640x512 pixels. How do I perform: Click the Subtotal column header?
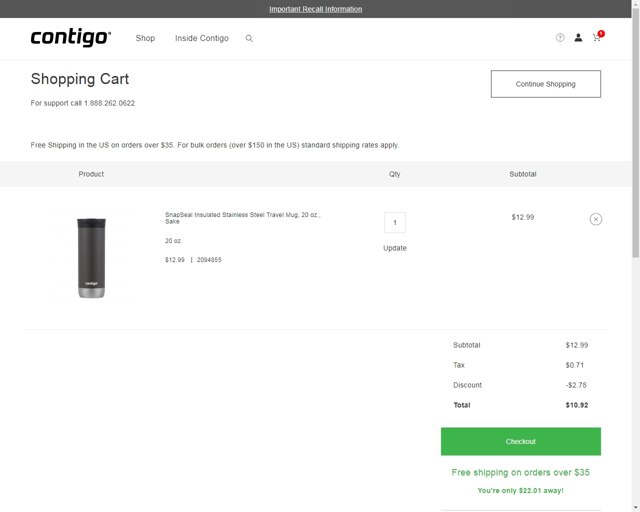(x=522, y=174)
